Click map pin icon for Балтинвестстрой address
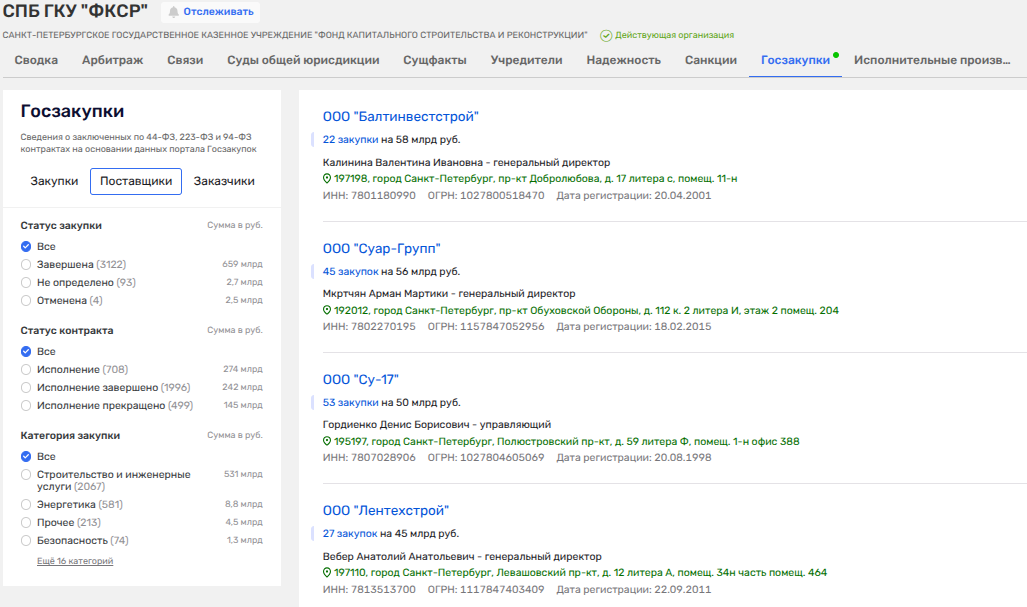Screen dimensions: 1027x607 click(327, 179)
